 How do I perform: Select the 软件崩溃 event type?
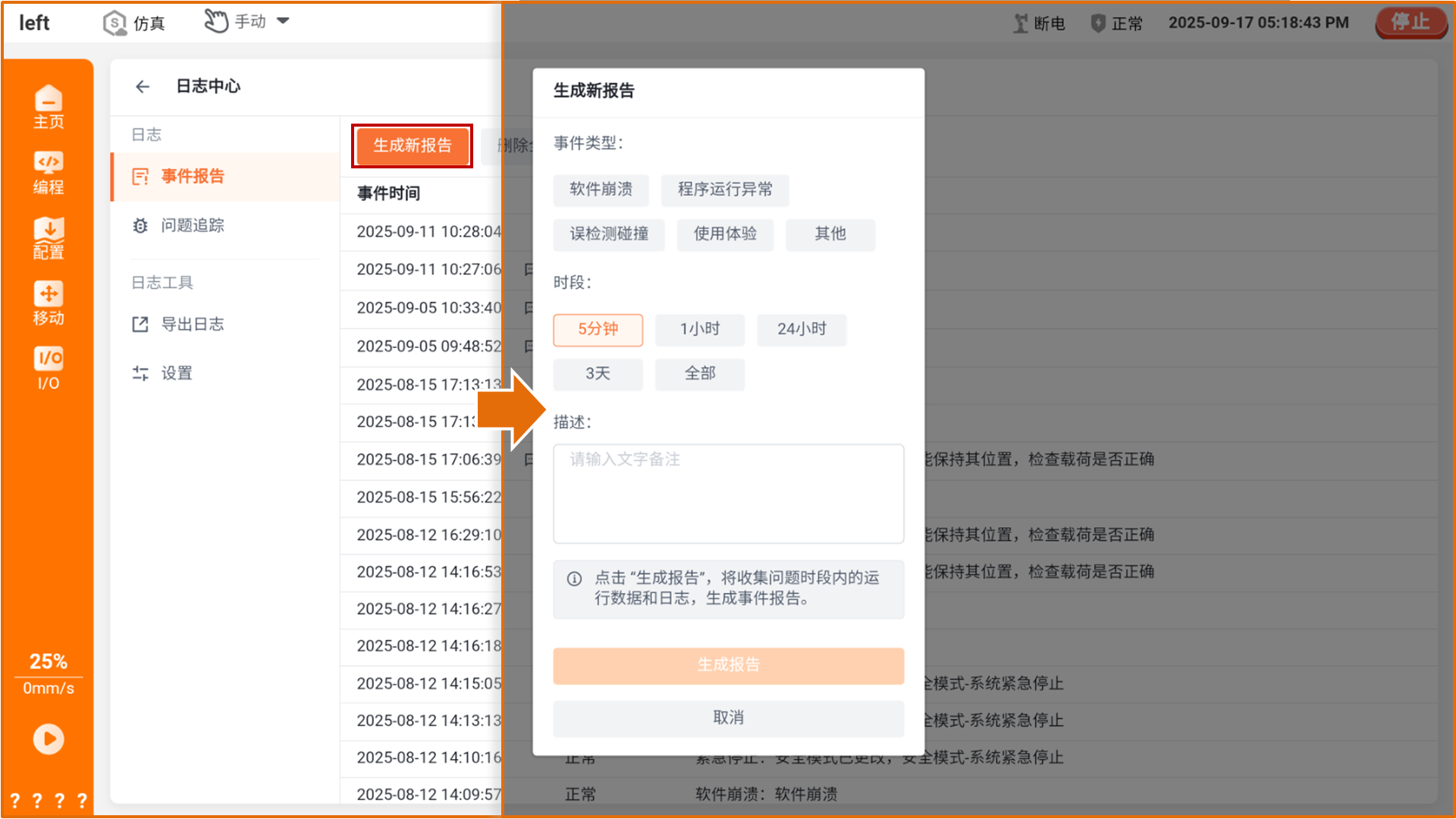coord(601,190)
